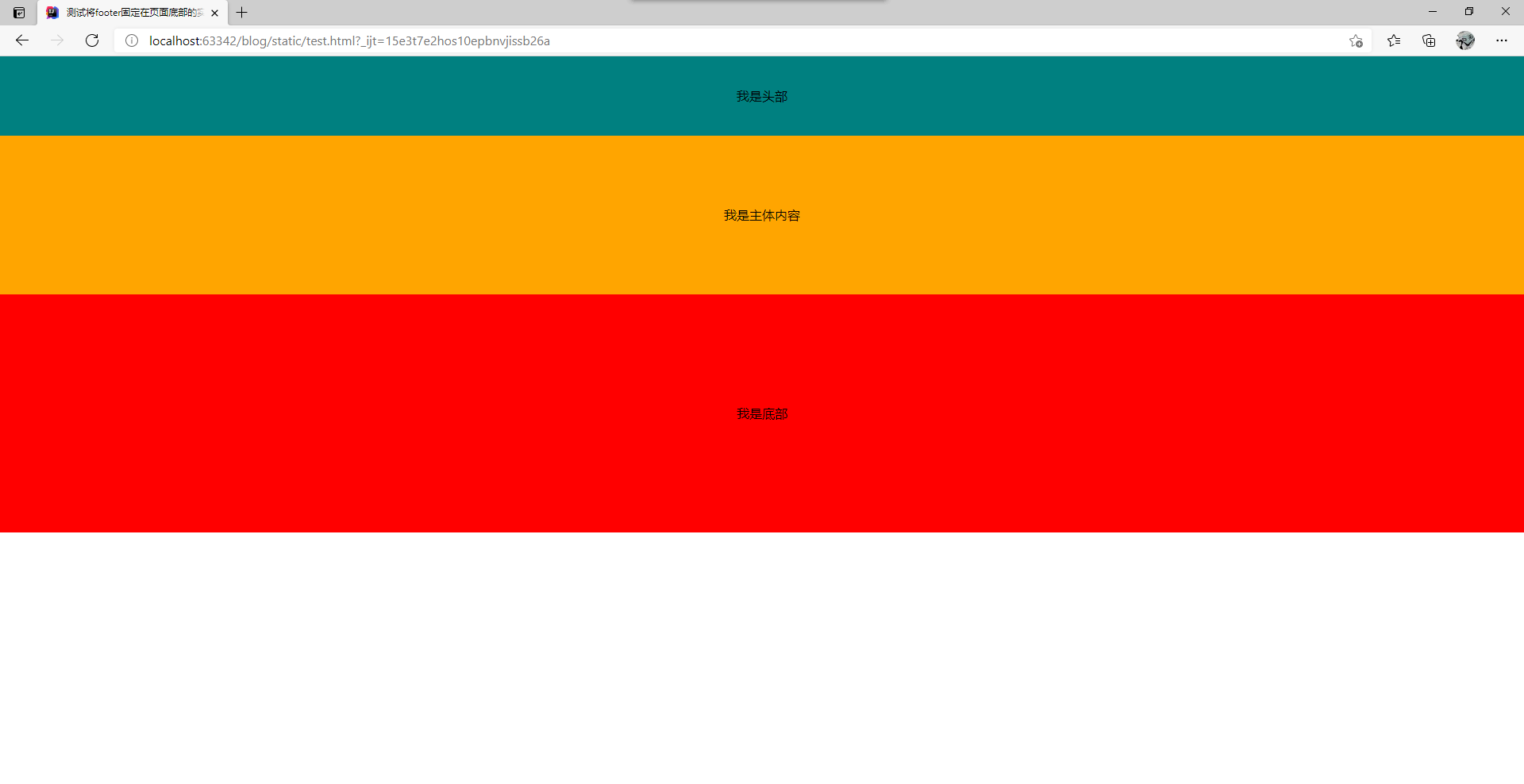Open Settings and more ellipsis menu
The image size is (1524, 784).
[1502, 40]
